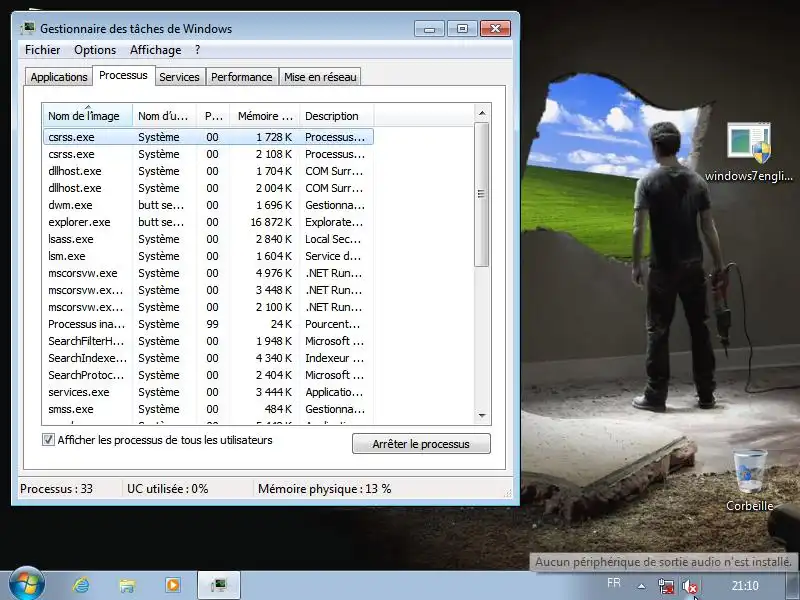Sort by the P... CPU column header
This screenshot has width=800, height=600.
(x=213, y=116)
